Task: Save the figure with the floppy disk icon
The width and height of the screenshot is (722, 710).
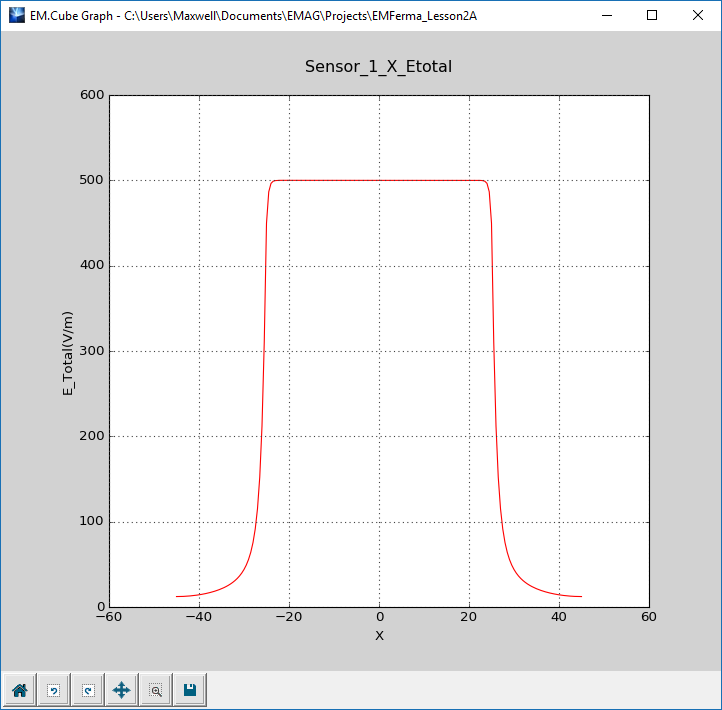Action: [x=190, y=690]
